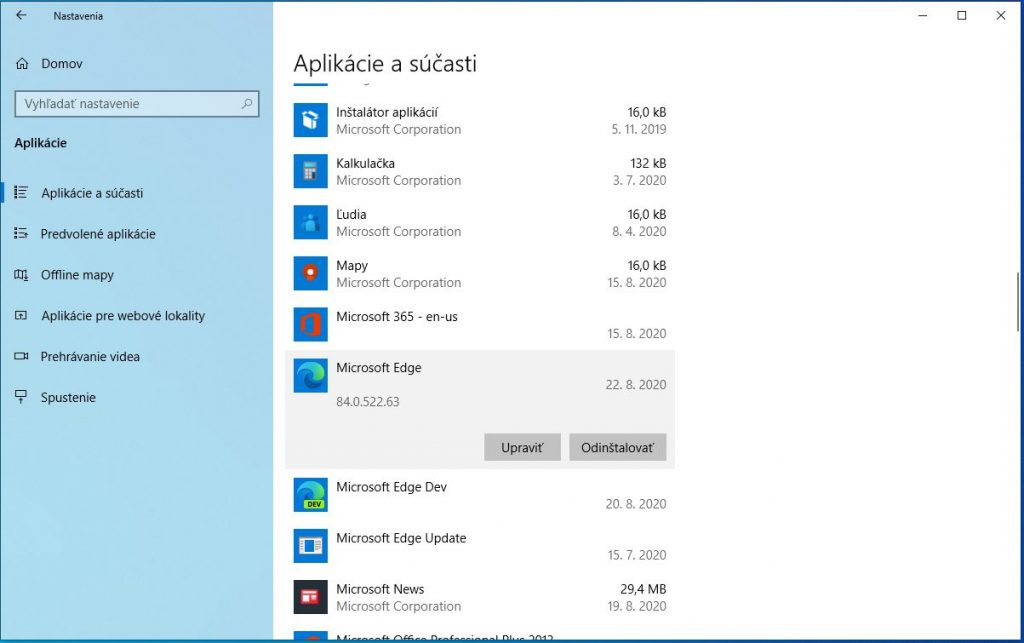Click the Aplikácie a súčasti page heading
Image resolution: width=1024 pixels, height=643 pixels.
pos(385,63)
